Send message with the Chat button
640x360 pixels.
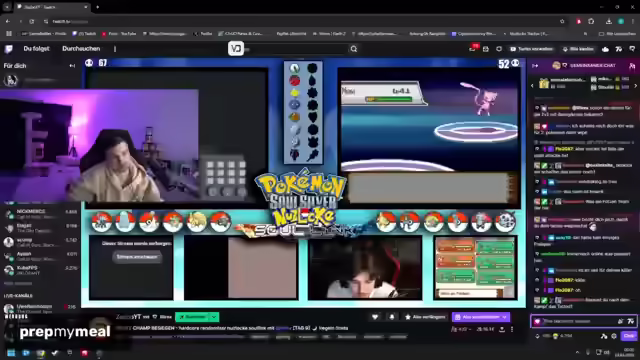[x=629, y=336]
